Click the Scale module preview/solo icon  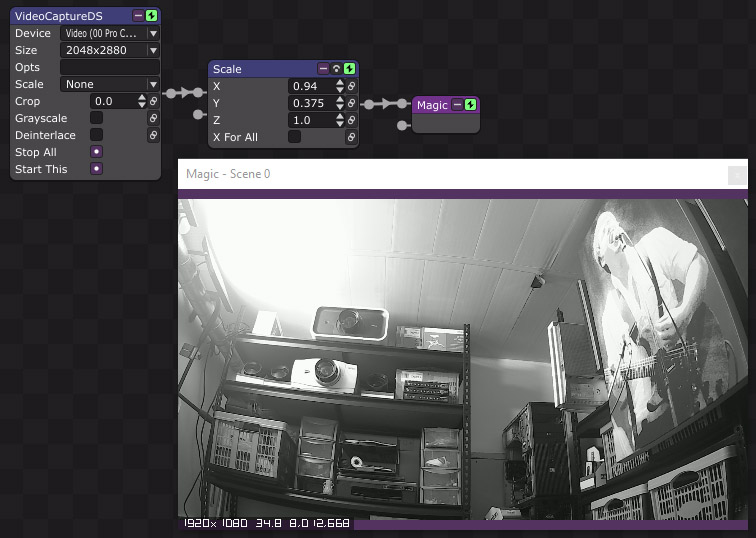337,68
